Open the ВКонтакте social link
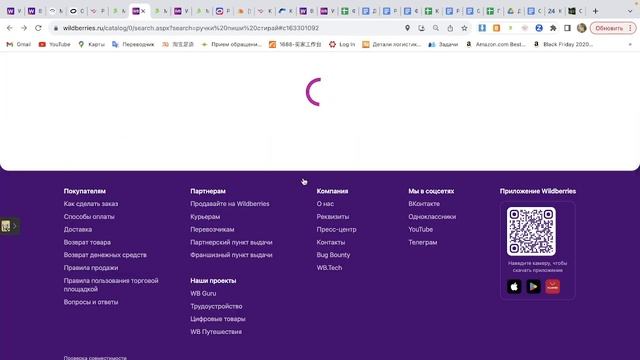640x360 pixels. (x=424, y=204)
